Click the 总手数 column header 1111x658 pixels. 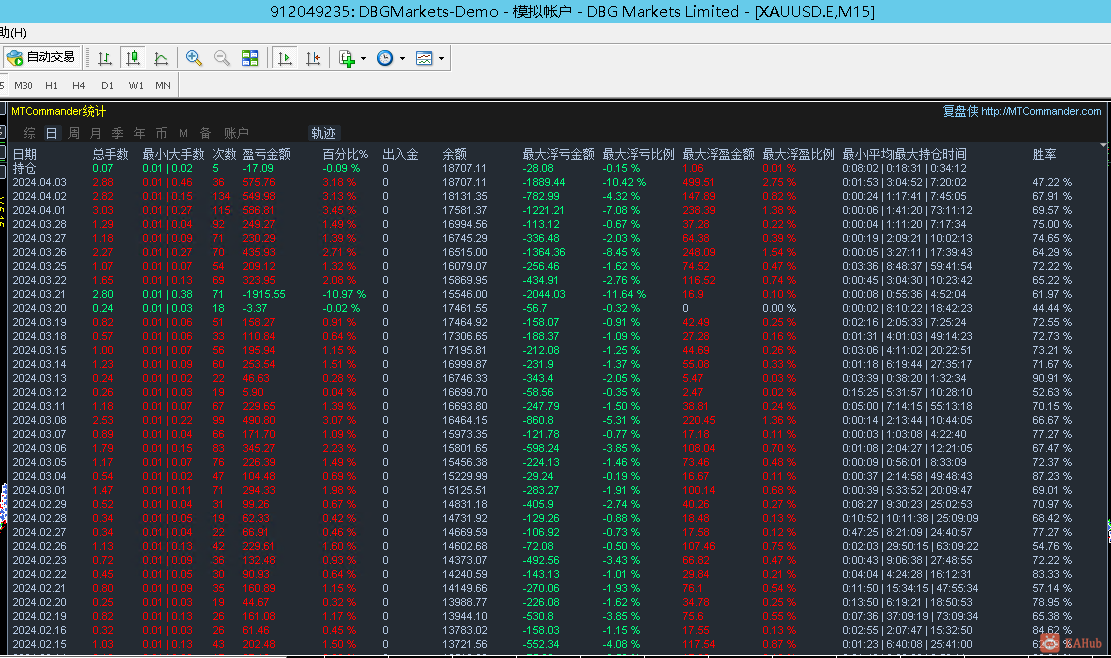pyautogui.click(x=111, y=154)
